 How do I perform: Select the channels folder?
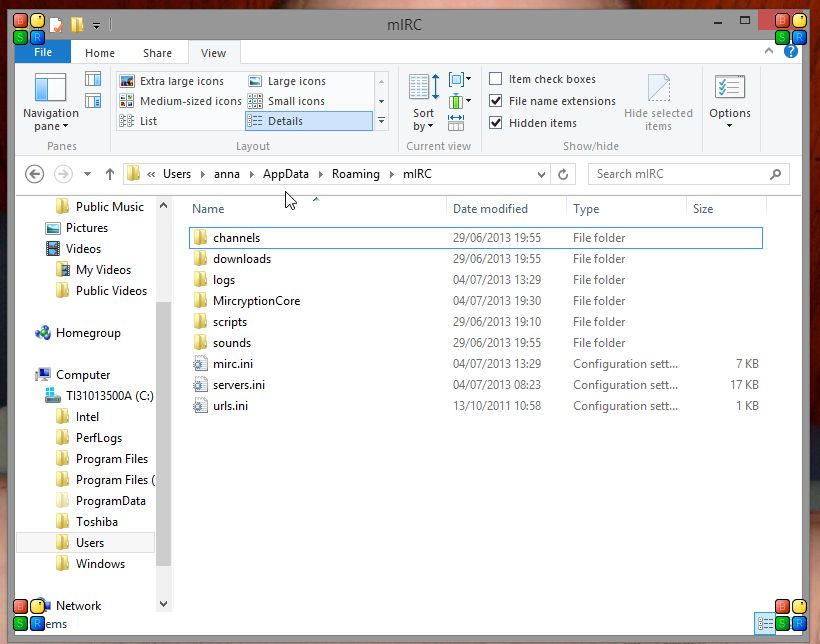tap(475, 238)
